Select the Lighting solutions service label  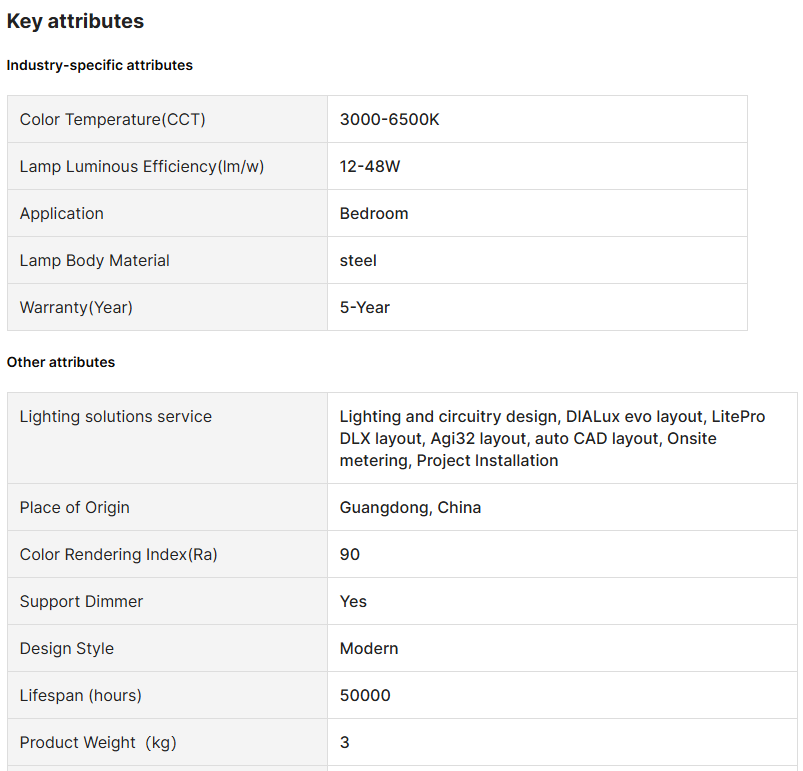(x=116, y=417)
